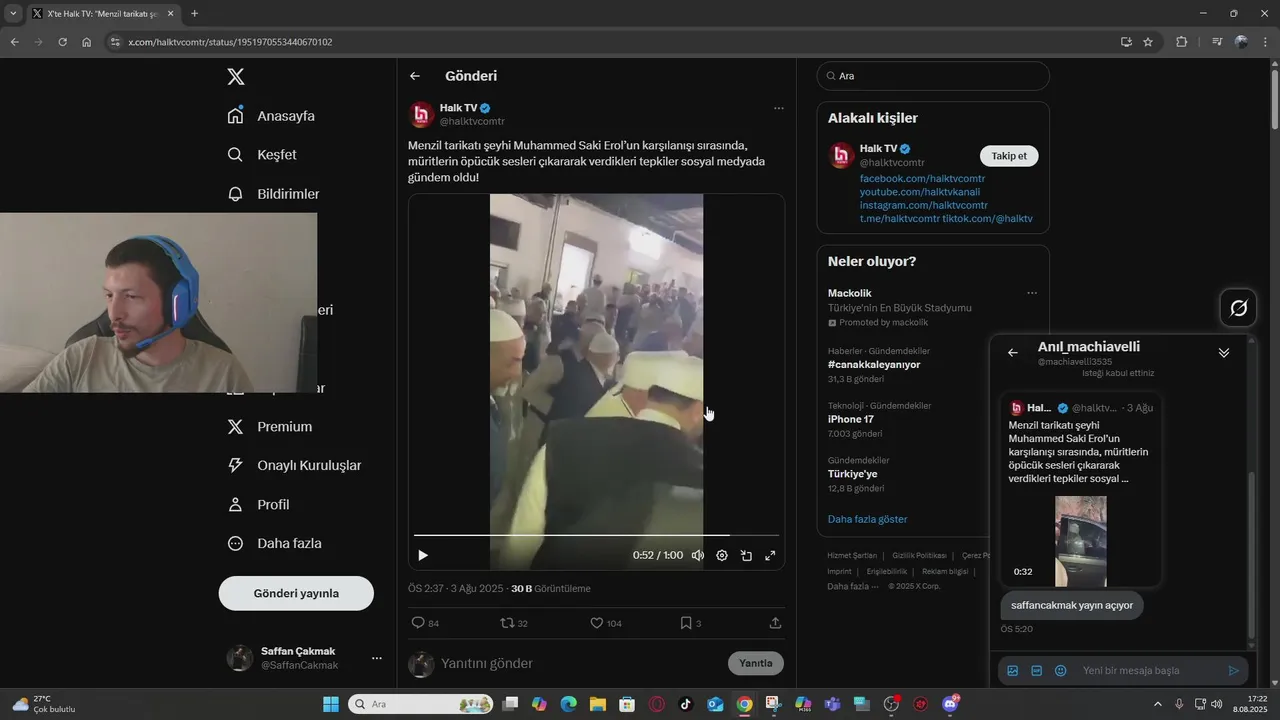Image resolution: width=1280 pixels, height=720 pixels.
Task: Open the Windows Start menu
Action: 331,704
